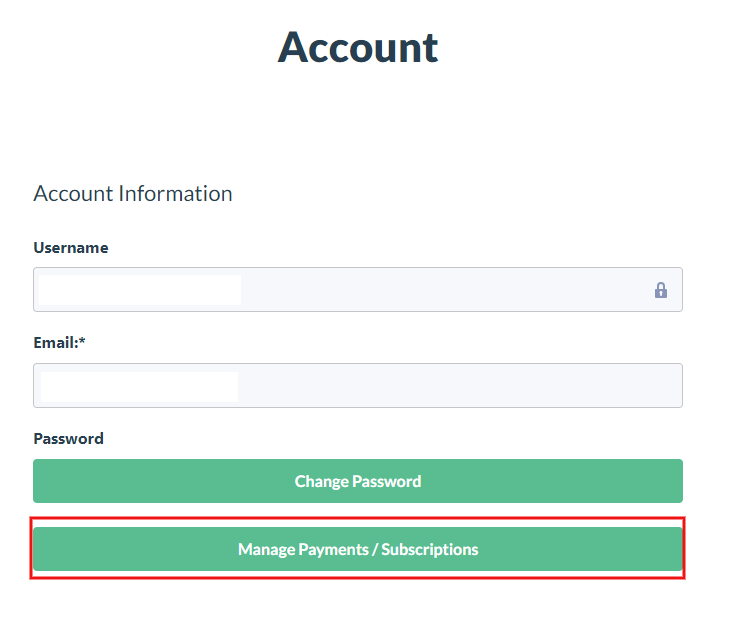The height and width of the screenshot is (622, 749).
Task: Click the word Password on green button
Action: click(387, 481)
